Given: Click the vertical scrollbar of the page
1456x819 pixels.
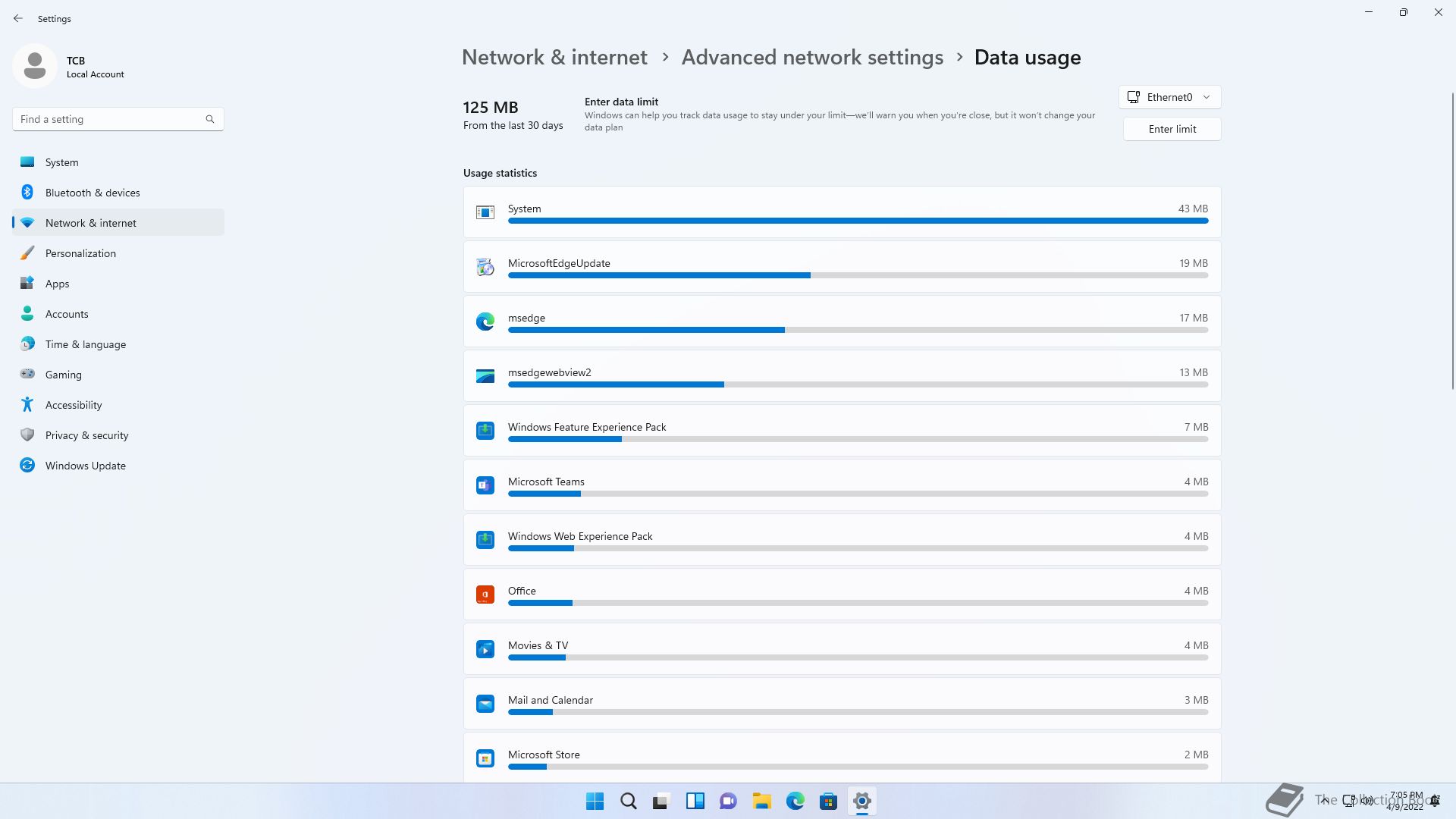Looking at the screenshot, I should (x=1453, y=241).
